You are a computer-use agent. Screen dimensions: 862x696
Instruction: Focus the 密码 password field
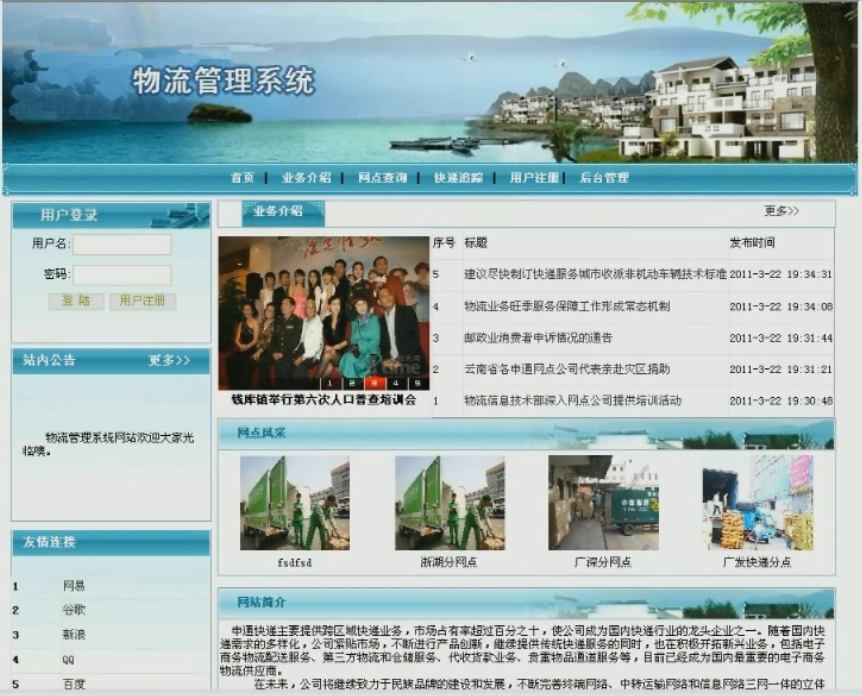point(122,274)
